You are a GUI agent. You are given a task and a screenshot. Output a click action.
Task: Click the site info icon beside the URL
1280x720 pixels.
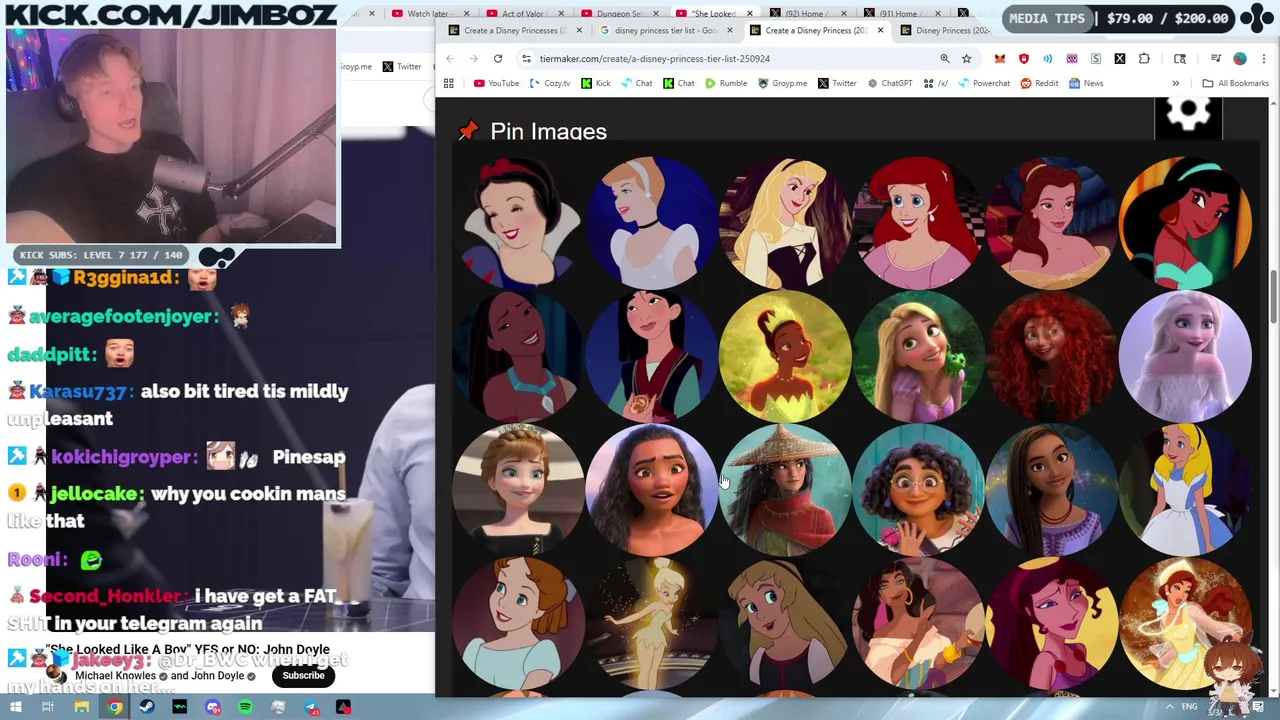point(526,59)
